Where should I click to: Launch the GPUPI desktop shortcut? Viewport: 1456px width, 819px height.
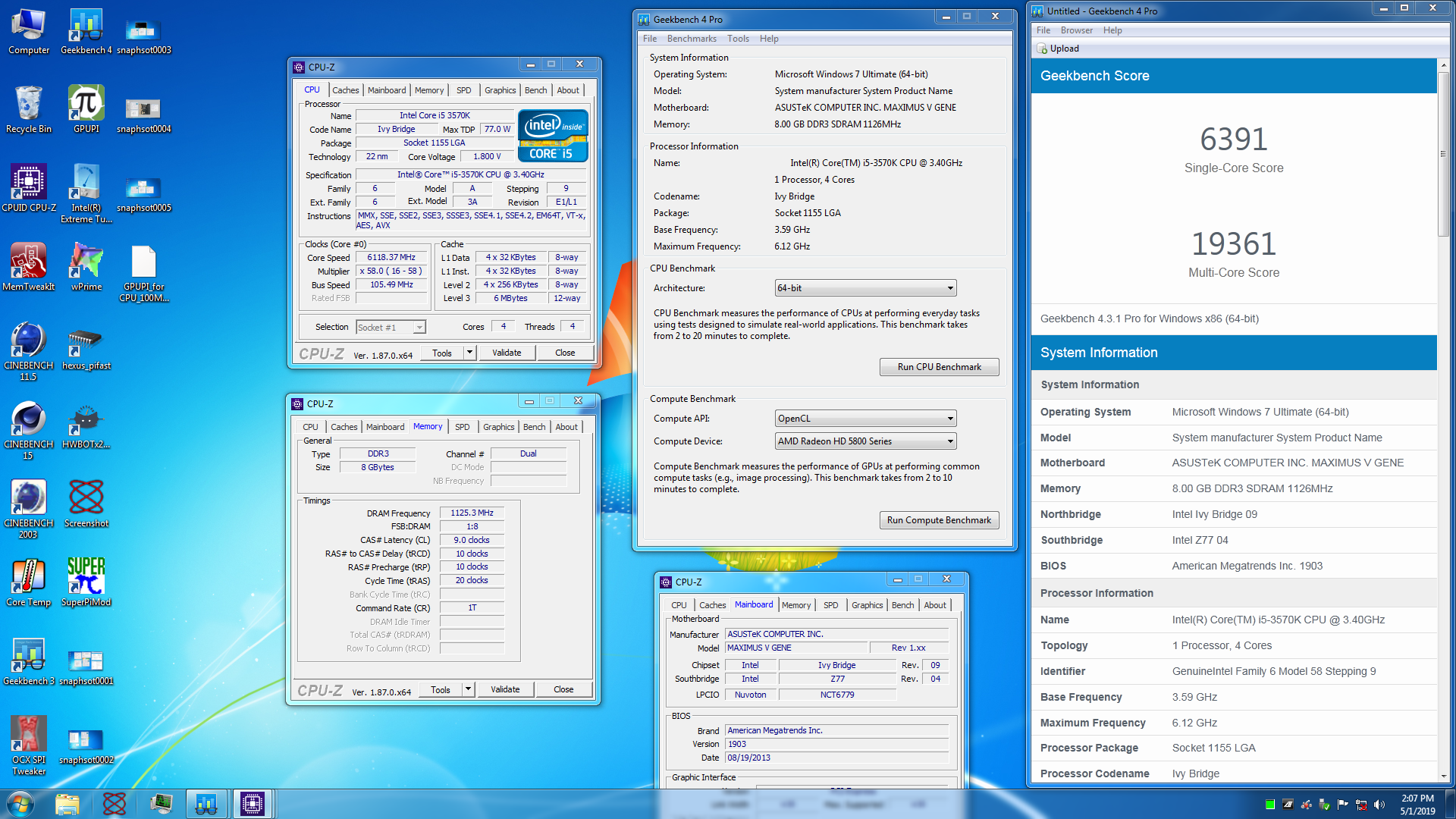click(x=86, y=111)
